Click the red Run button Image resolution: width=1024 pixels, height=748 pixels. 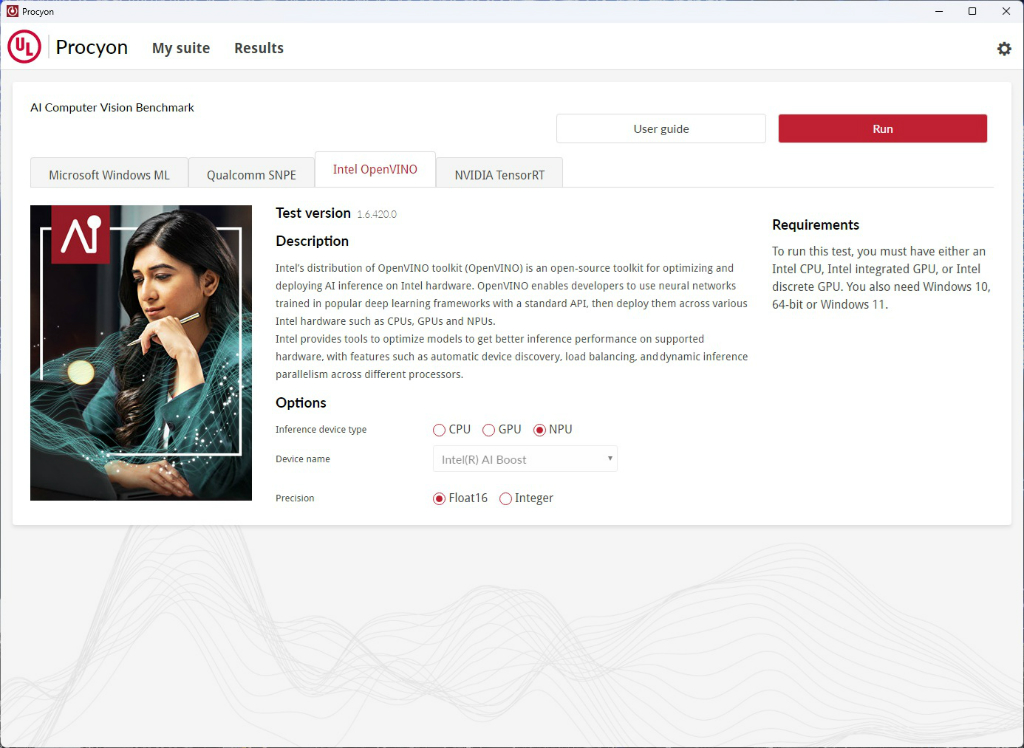pyautogui.click(x=882, y=129)
